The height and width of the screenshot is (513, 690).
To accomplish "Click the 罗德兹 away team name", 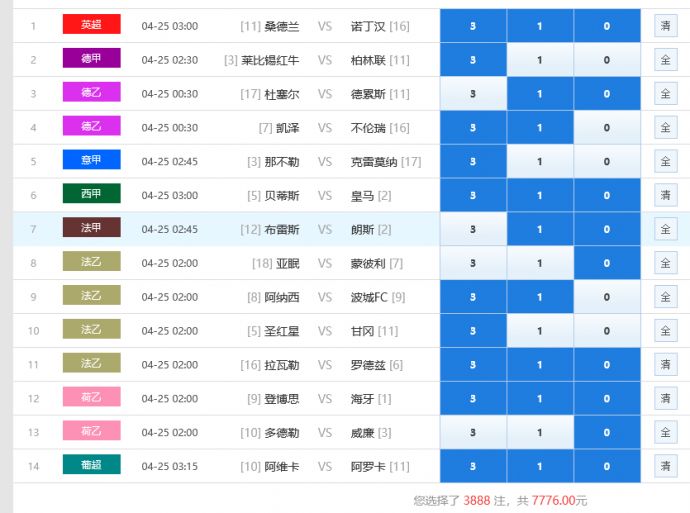I will pyautogui.click(x=368, y=365).
